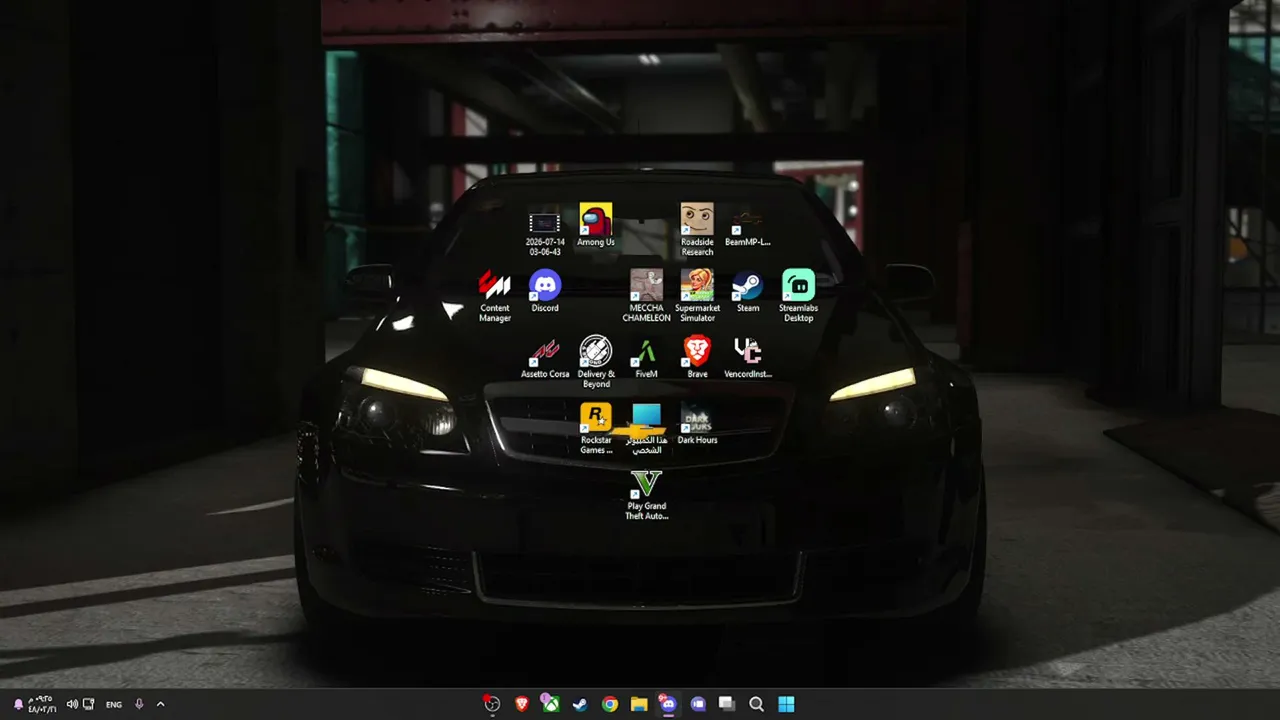This screenshot has width=1280, height=720.
Task: Open File Explorer from the taskbar
Action: click(x=639, y=704)
